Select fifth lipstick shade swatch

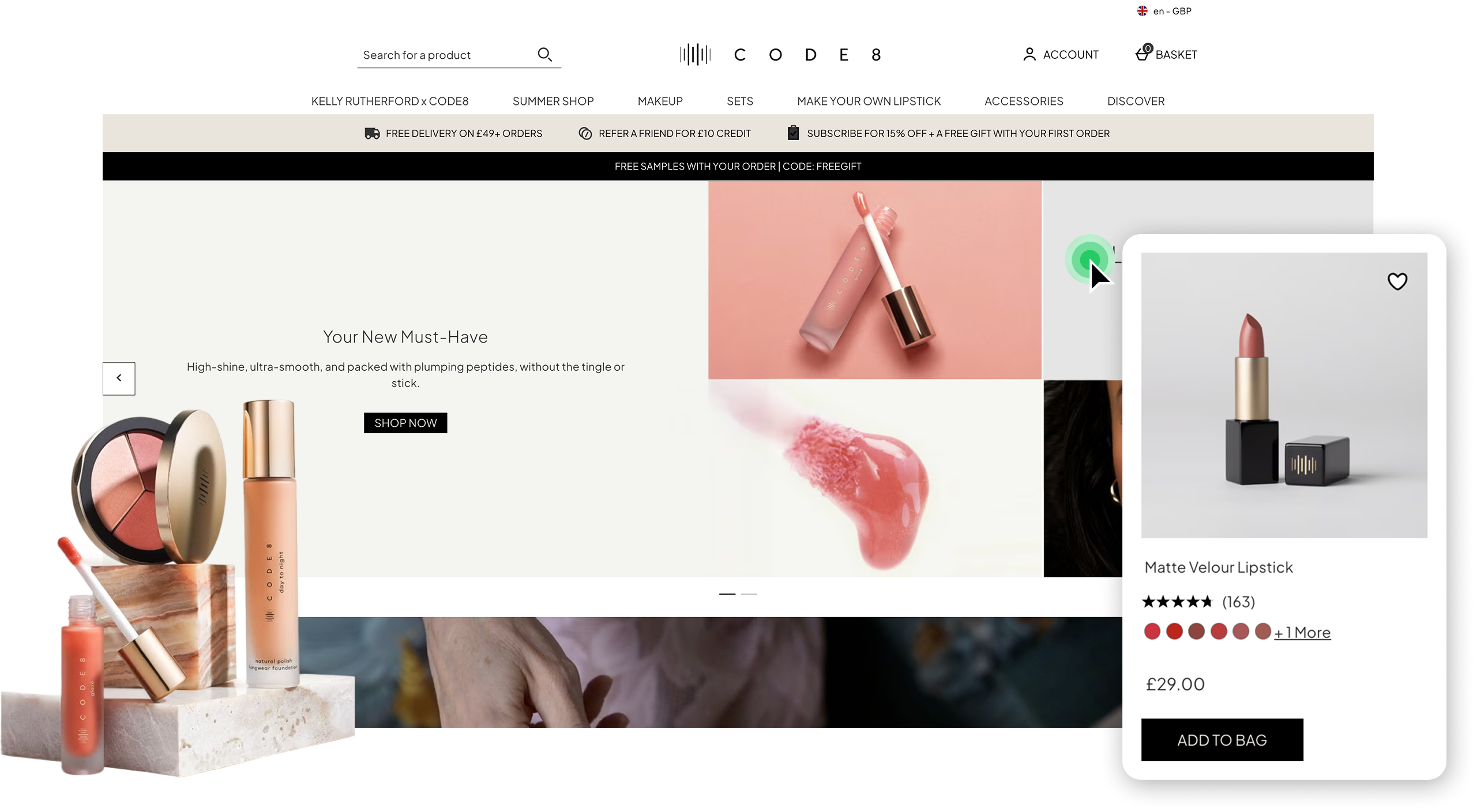(1241, 631)
